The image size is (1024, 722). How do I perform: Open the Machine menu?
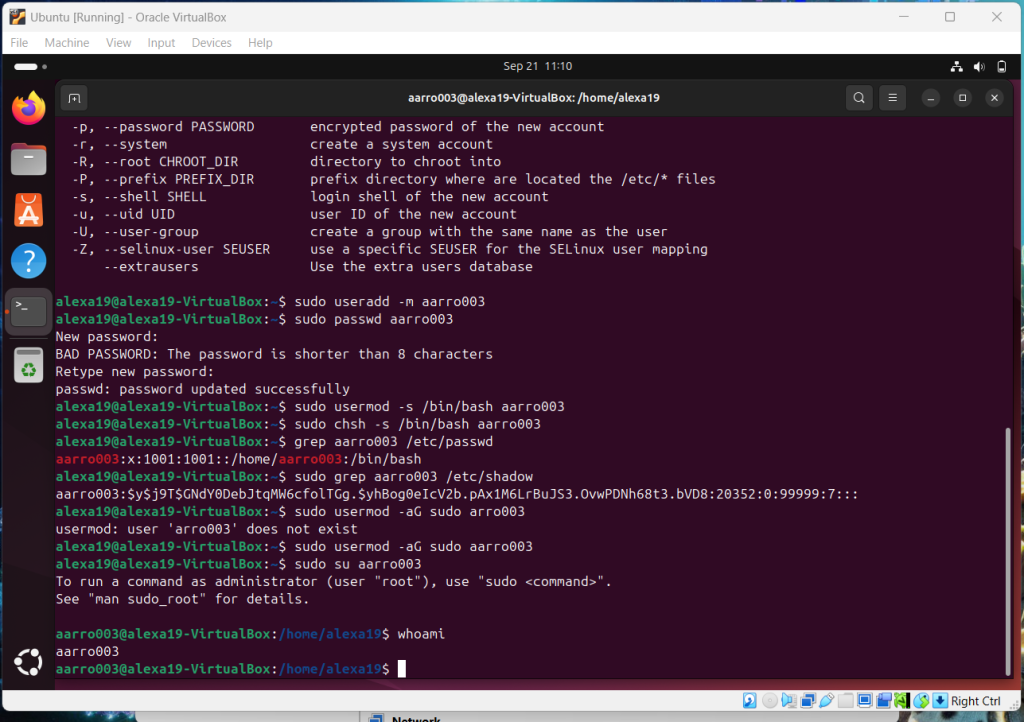click(x=67, y=43)
